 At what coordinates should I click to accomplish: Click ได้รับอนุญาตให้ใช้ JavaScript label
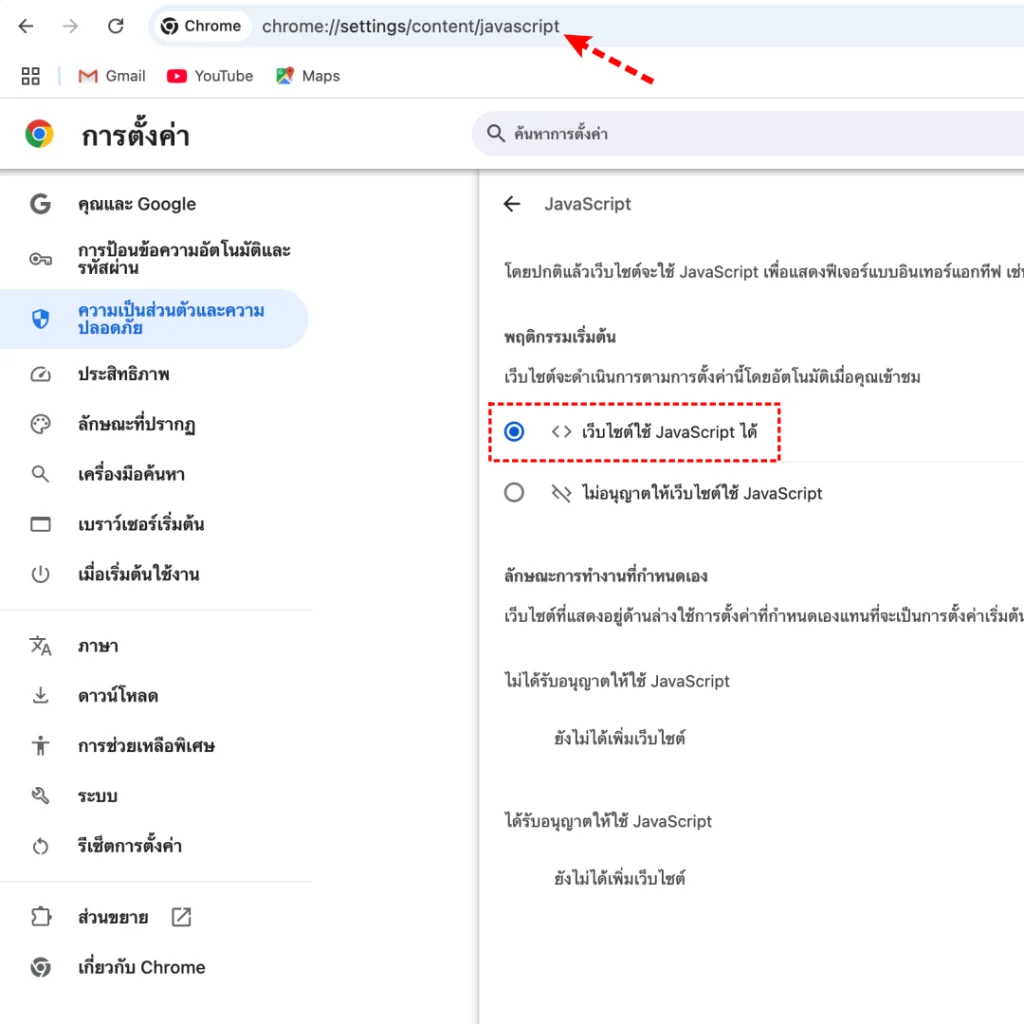(x=608, y=821)
